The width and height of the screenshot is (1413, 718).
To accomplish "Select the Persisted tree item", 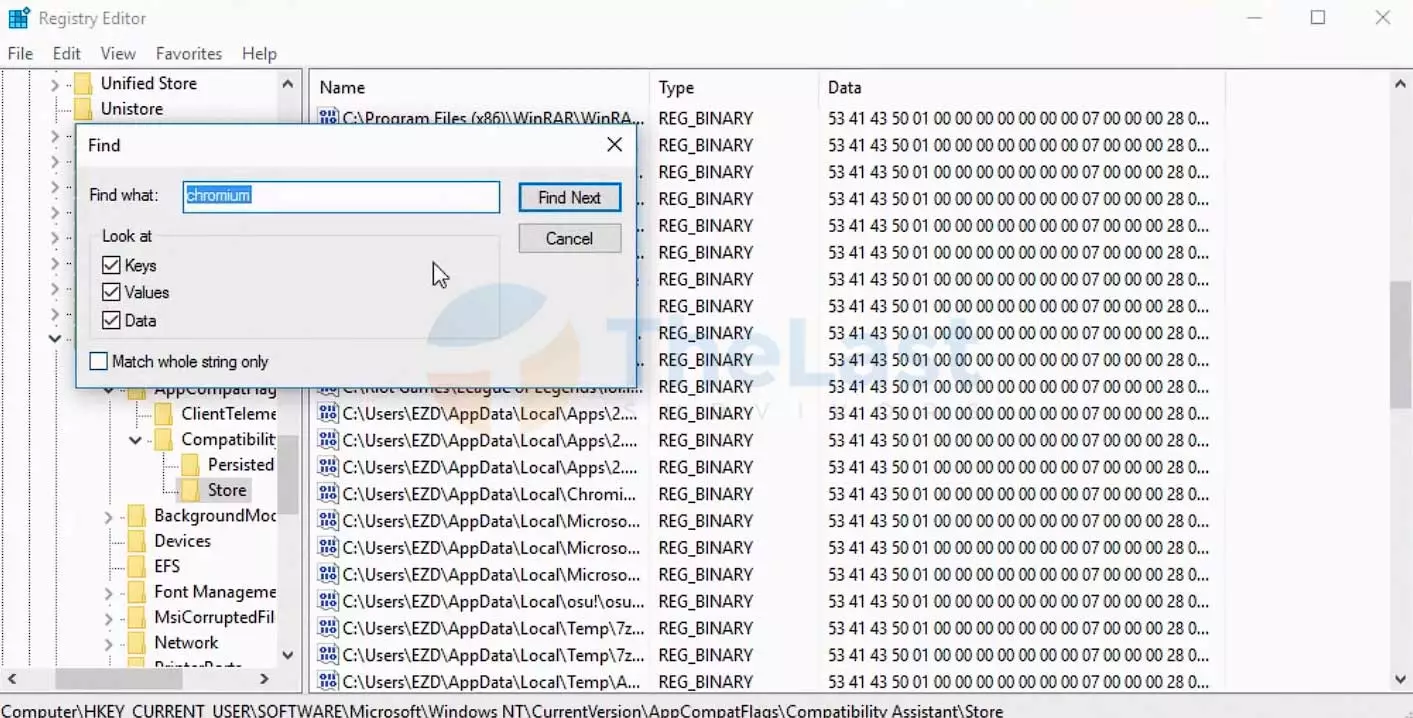I will (240, 465).
